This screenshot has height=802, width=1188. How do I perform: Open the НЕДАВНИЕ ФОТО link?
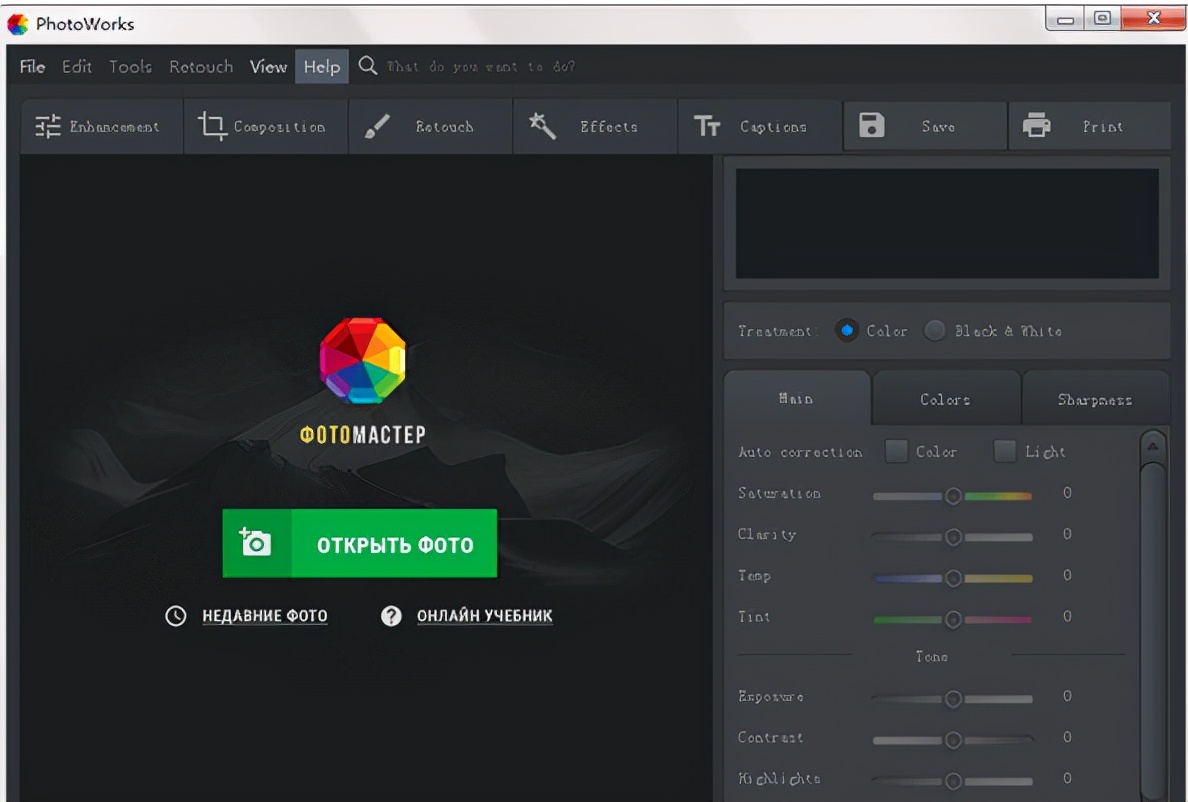coord(264,616)
